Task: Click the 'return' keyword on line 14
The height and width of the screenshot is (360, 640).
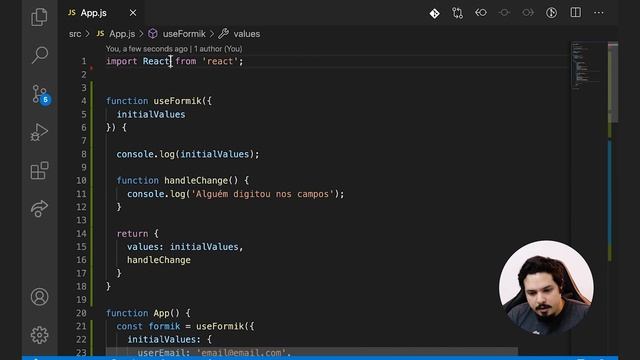Action: tap(132, 233)
